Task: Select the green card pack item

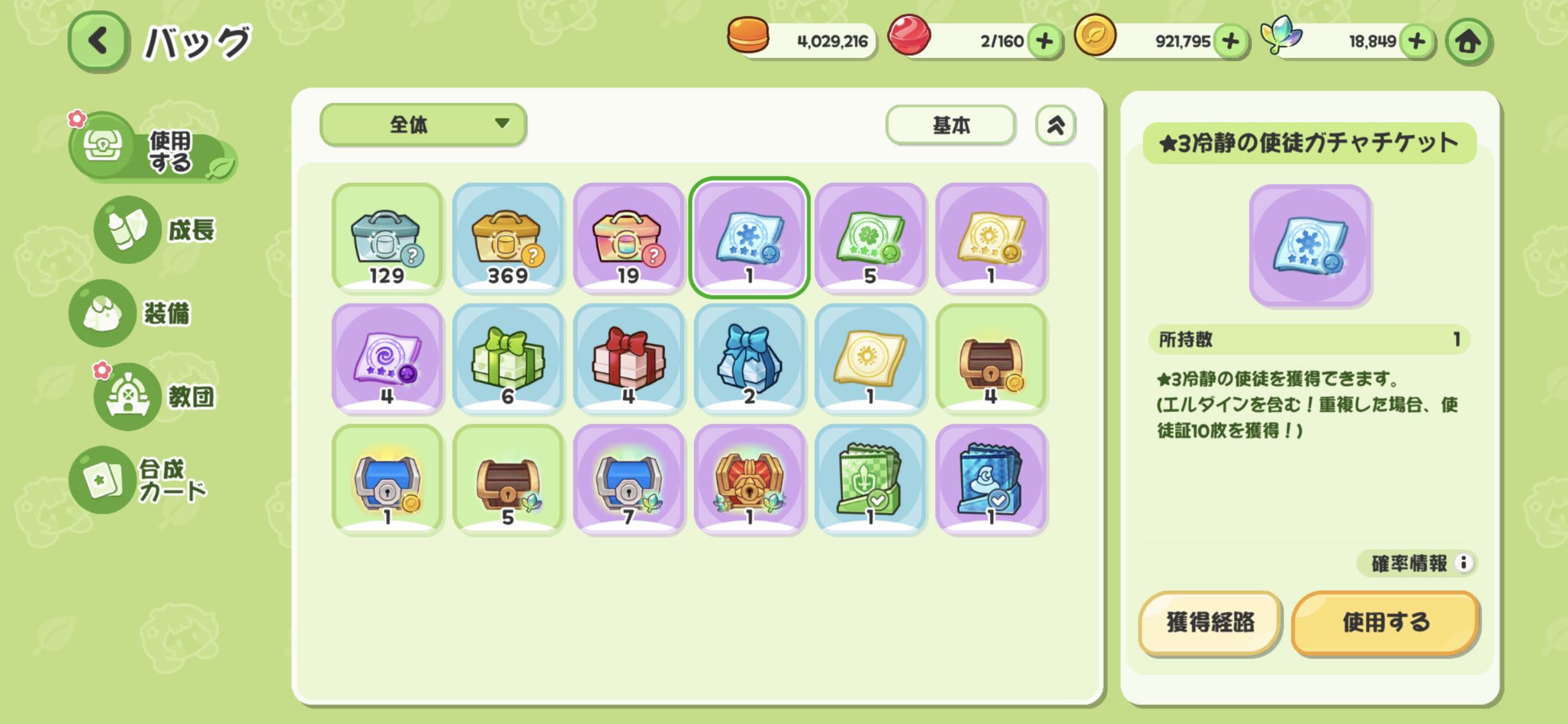Action: pos(870,479)
